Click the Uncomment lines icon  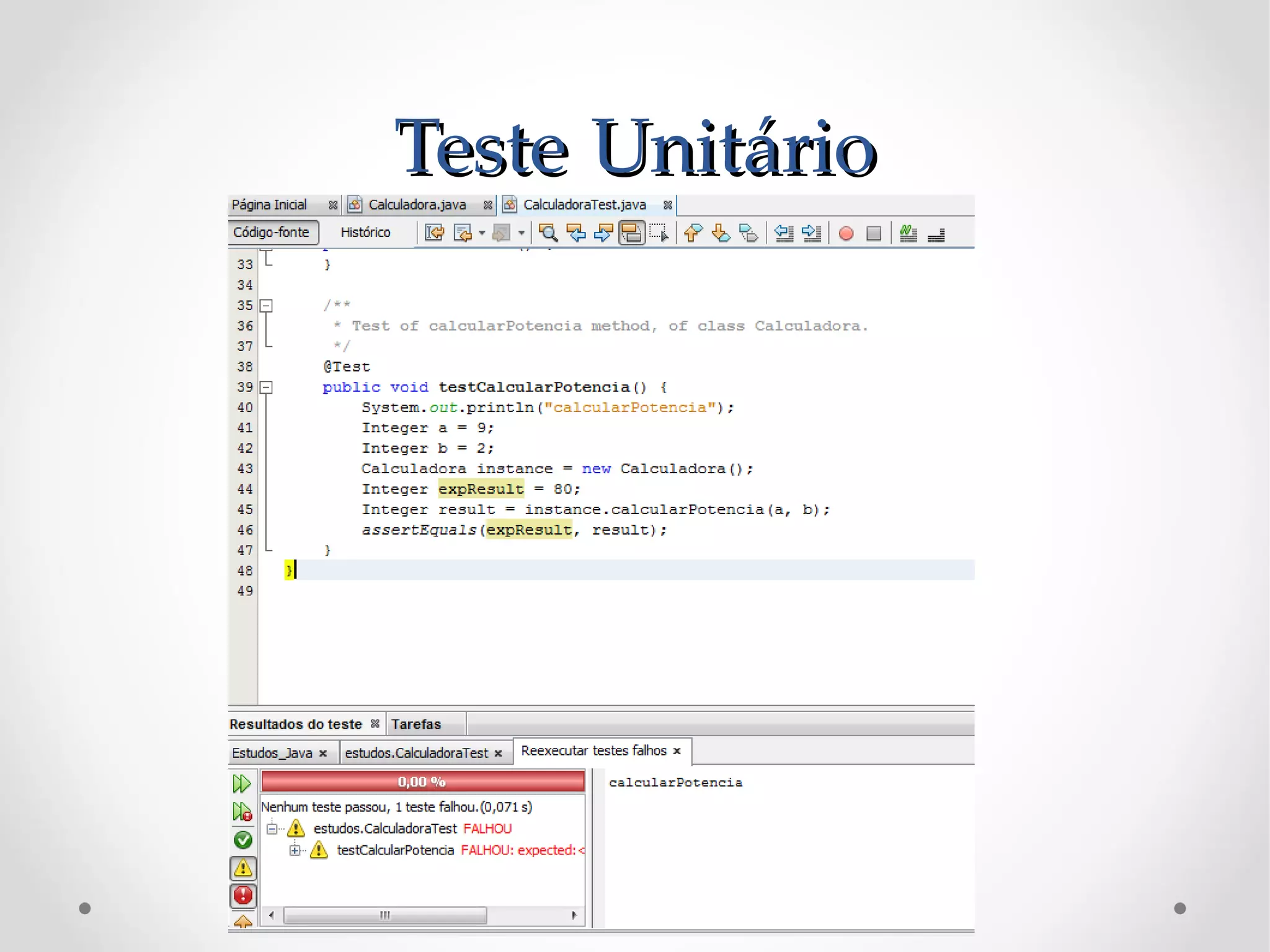936,234
